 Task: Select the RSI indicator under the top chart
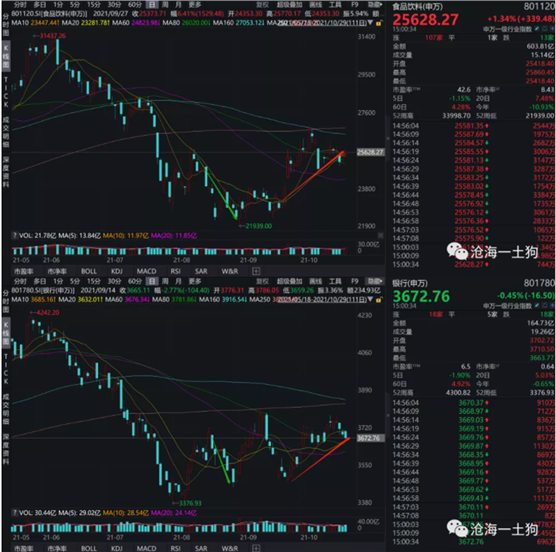(x=176, y=271)
